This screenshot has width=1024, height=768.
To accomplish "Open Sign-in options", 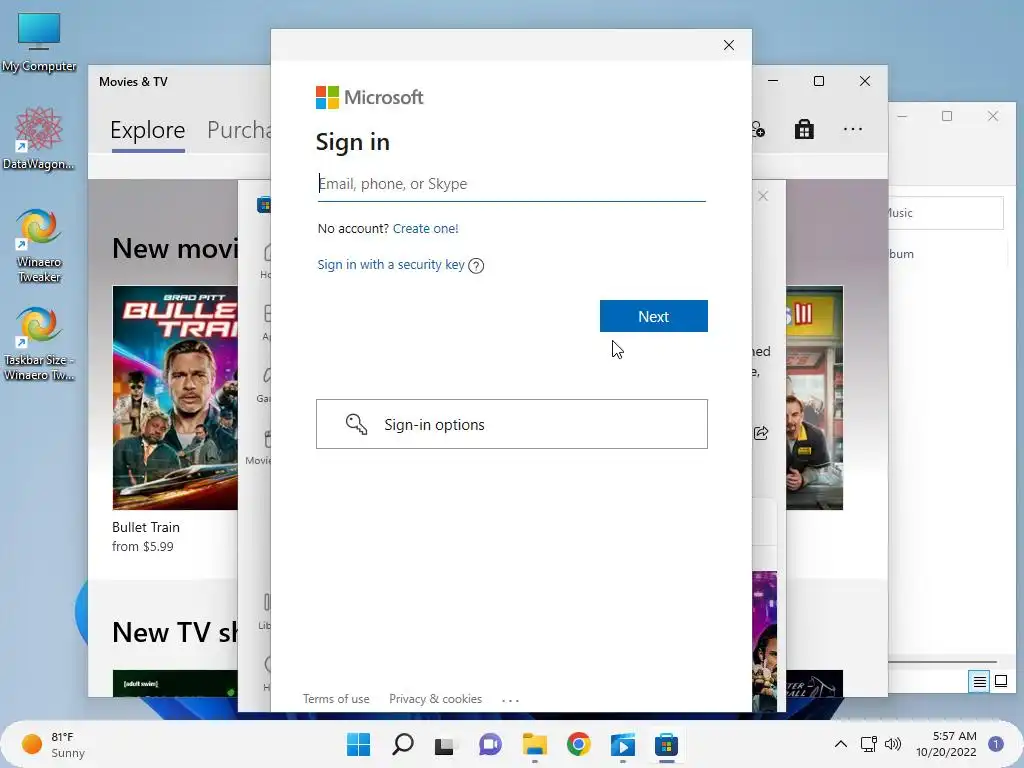I will coord(512,424).
